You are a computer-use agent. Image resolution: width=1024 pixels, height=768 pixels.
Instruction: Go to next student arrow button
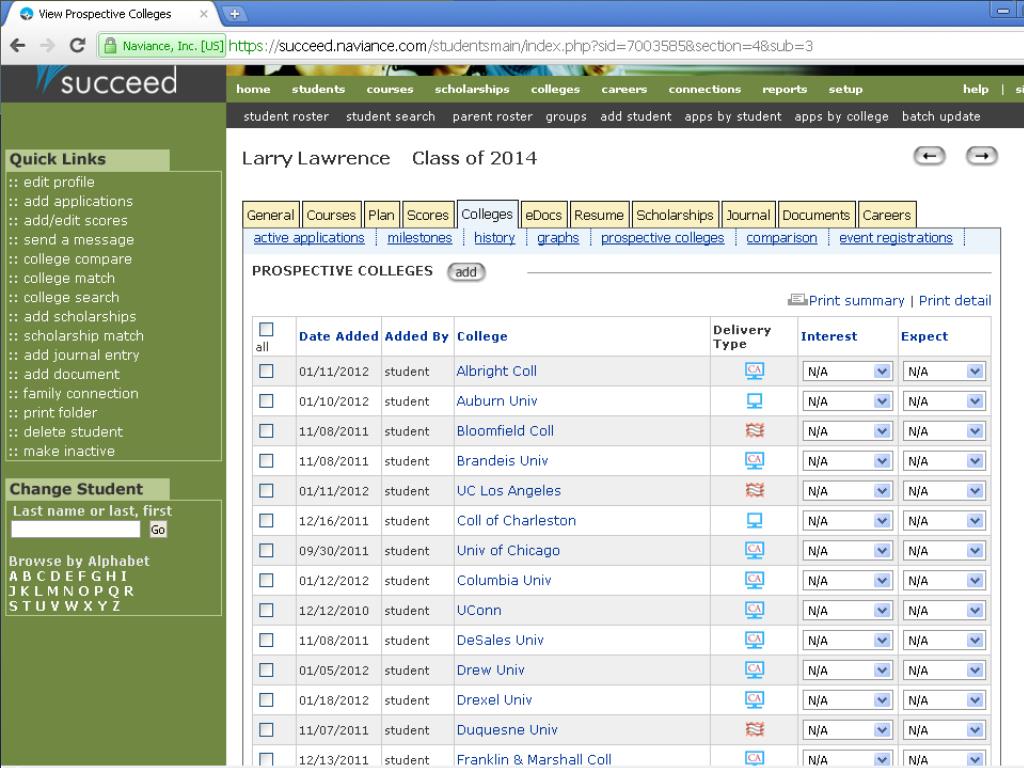pos(982,156)
